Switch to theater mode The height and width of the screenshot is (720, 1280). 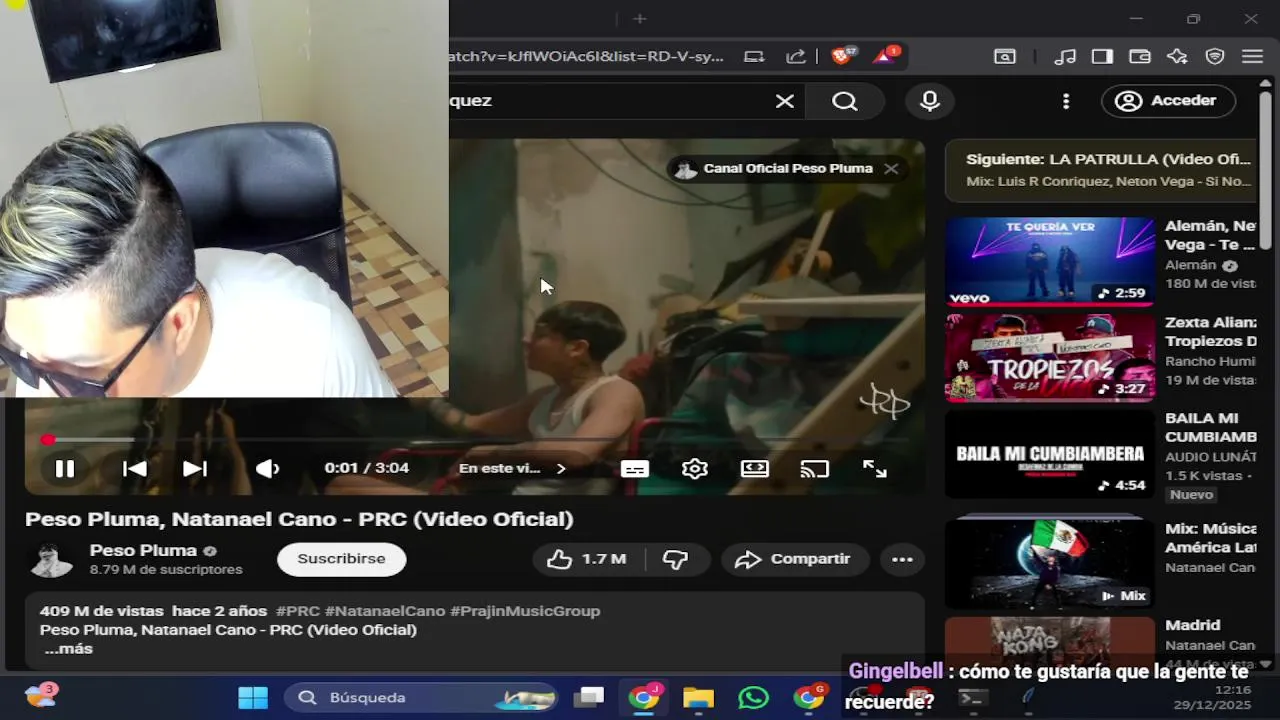click(755, 468)
